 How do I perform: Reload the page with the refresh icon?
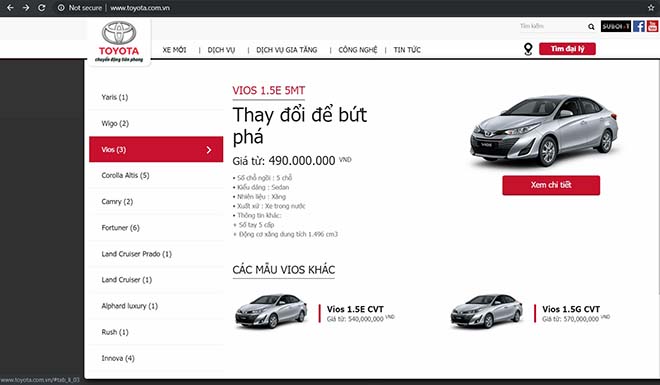tap(41, 8)
